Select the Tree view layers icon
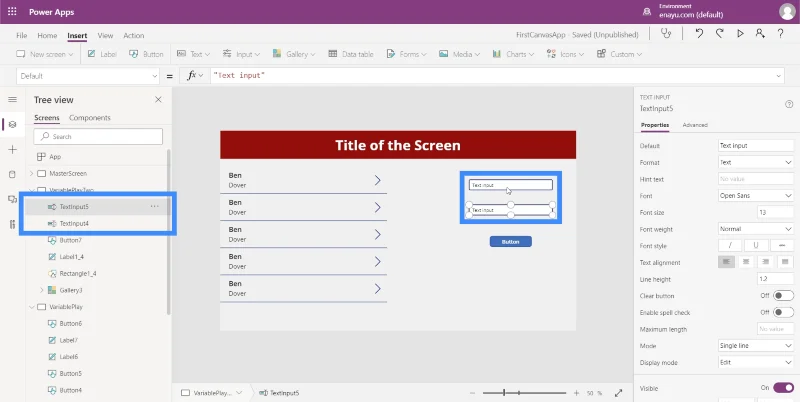The height and width of the screenshot is (402, 800). (12, 124)
